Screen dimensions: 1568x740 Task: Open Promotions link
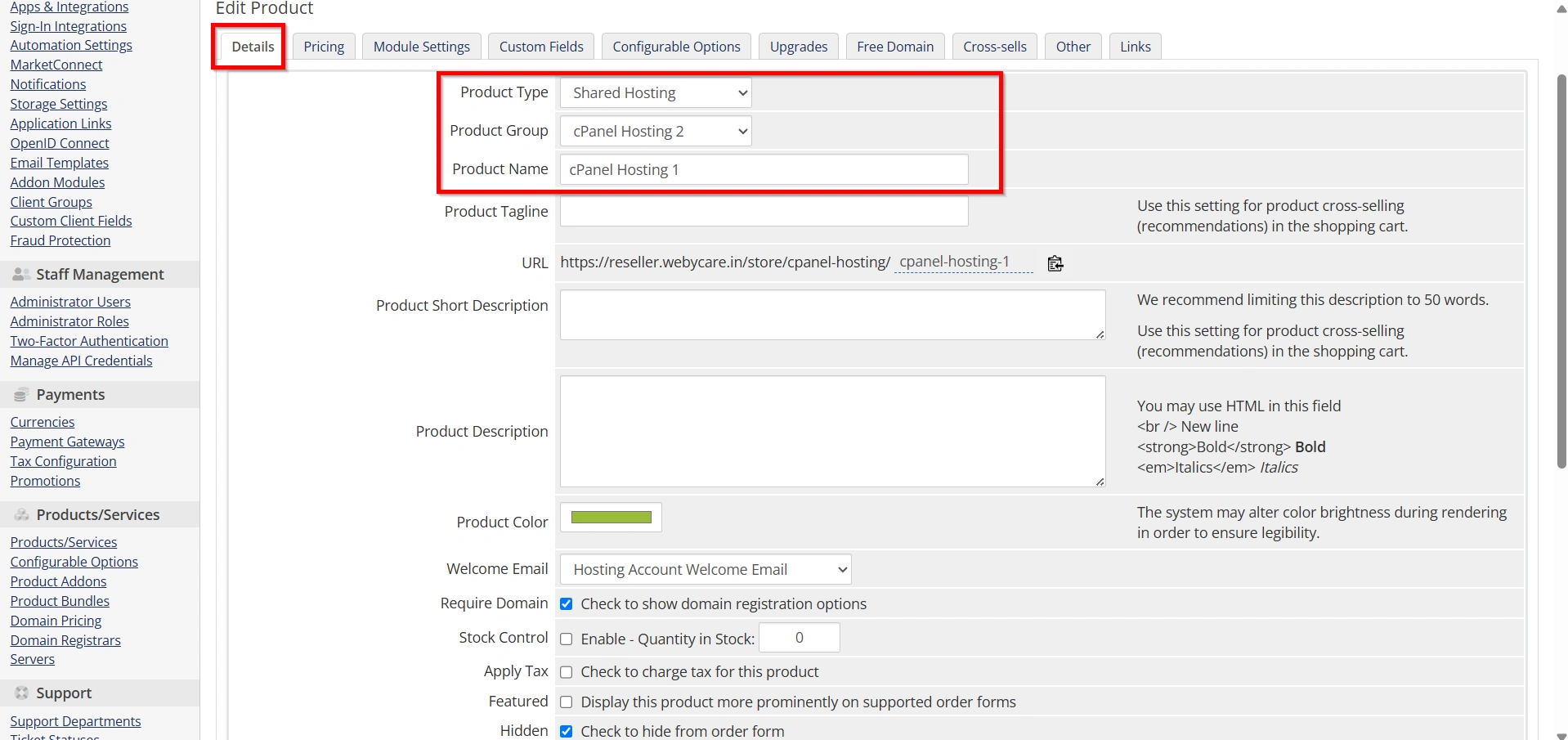coord(45,481)
